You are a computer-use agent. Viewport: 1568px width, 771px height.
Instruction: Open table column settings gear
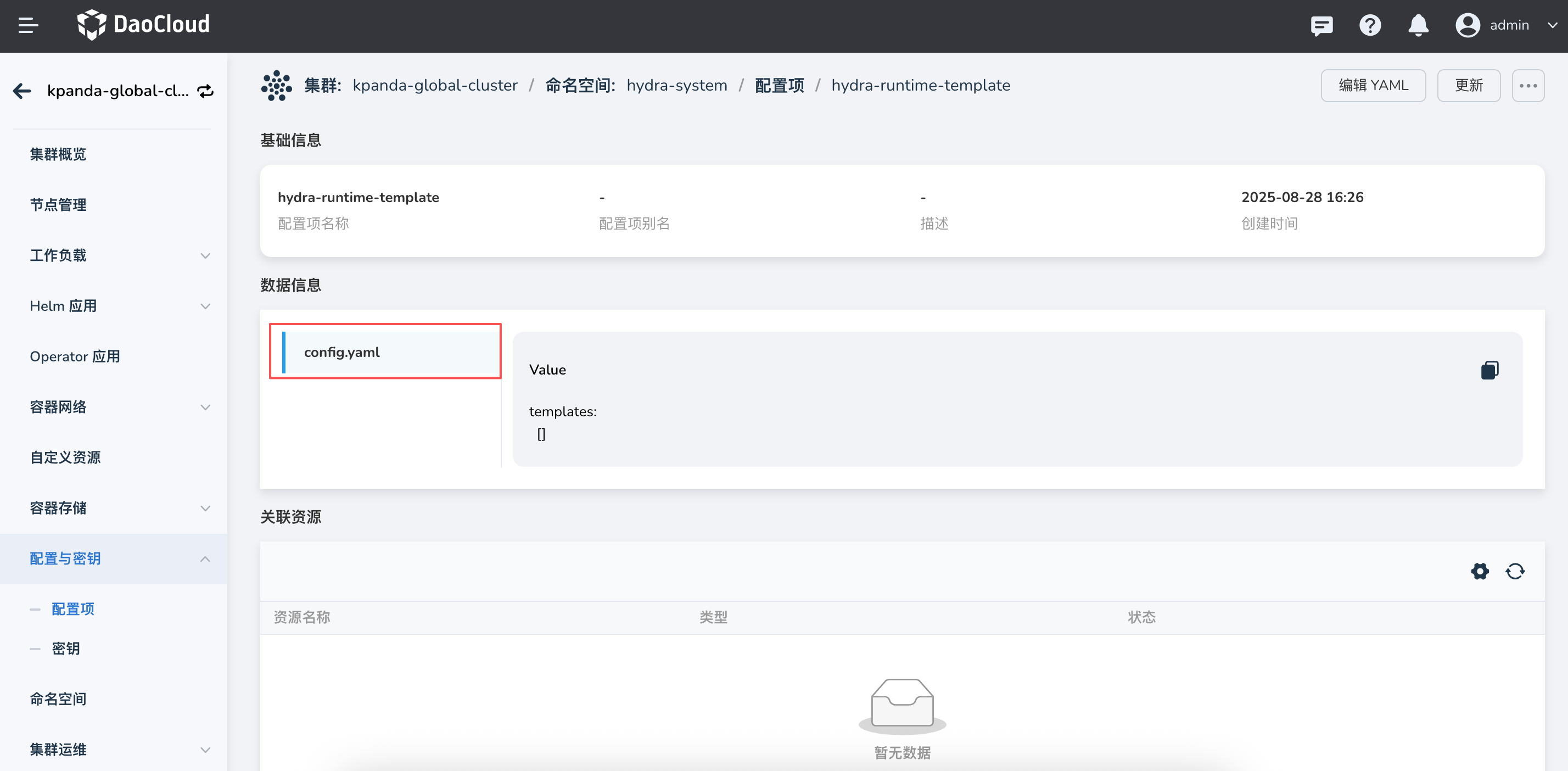(x=1480, y=571)
